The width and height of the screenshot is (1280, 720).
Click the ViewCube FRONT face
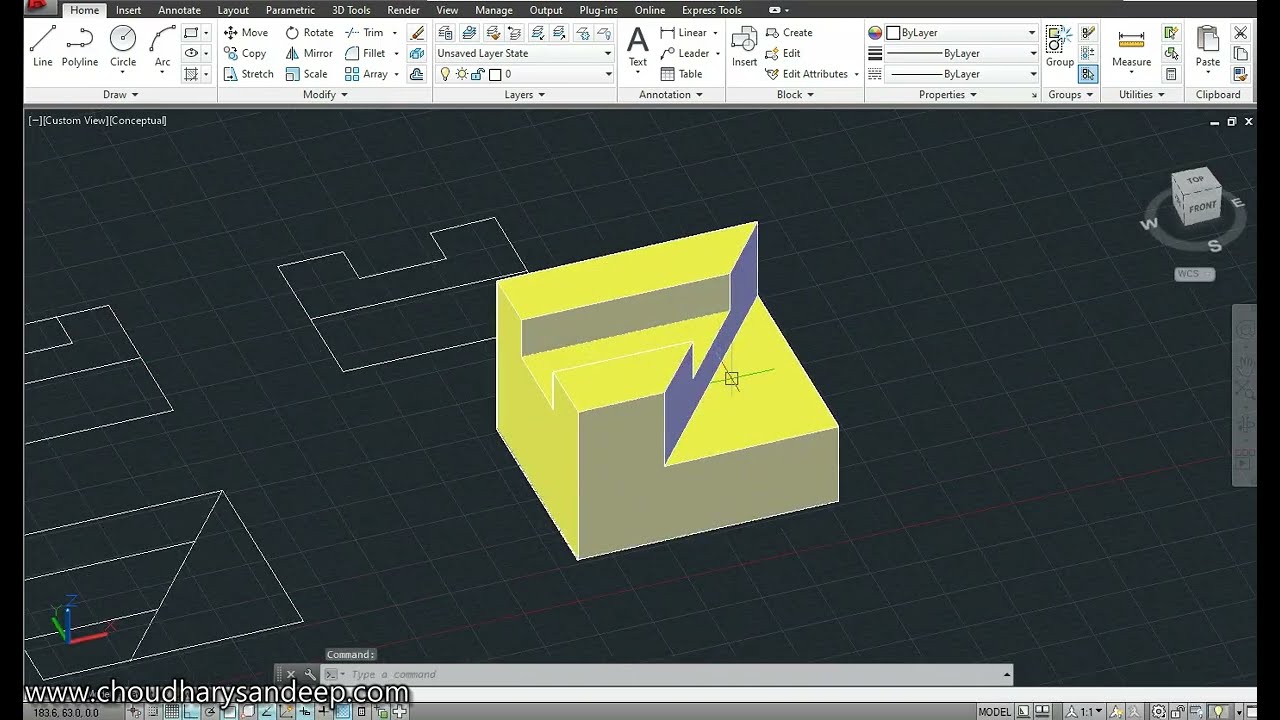1201,207
